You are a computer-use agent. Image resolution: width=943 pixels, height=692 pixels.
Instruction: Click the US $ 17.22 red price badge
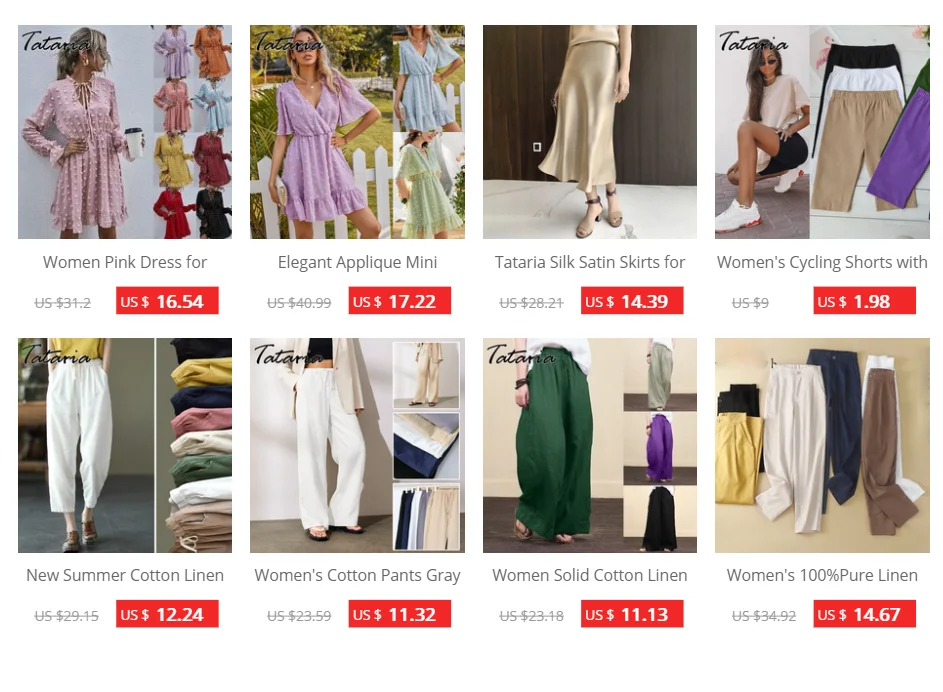point(399,301)
